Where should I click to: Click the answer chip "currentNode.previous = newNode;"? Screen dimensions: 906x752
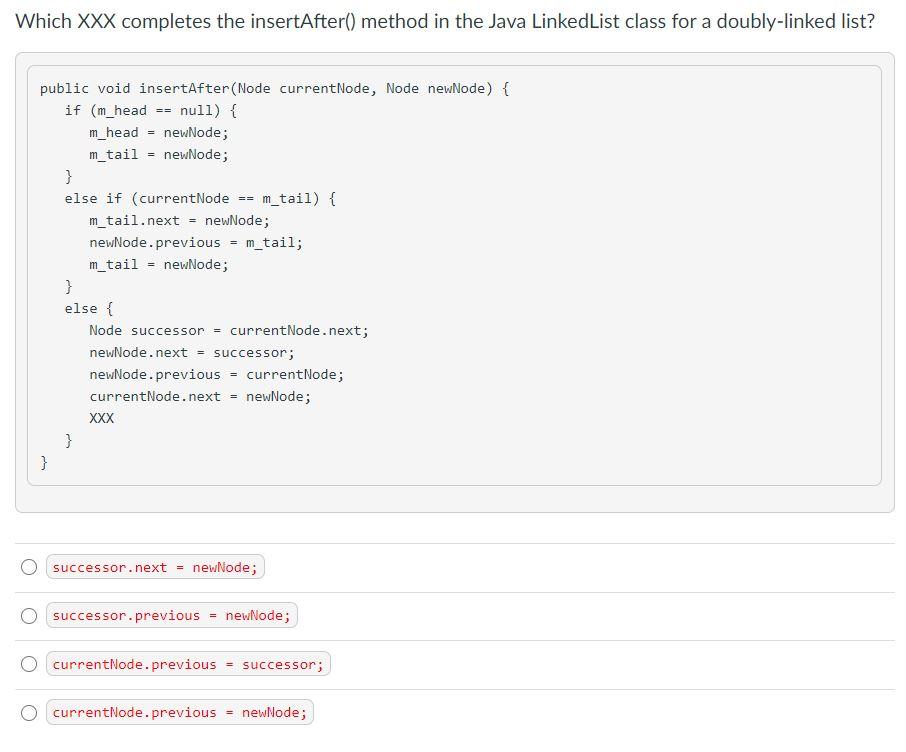[x=180, y=712]
